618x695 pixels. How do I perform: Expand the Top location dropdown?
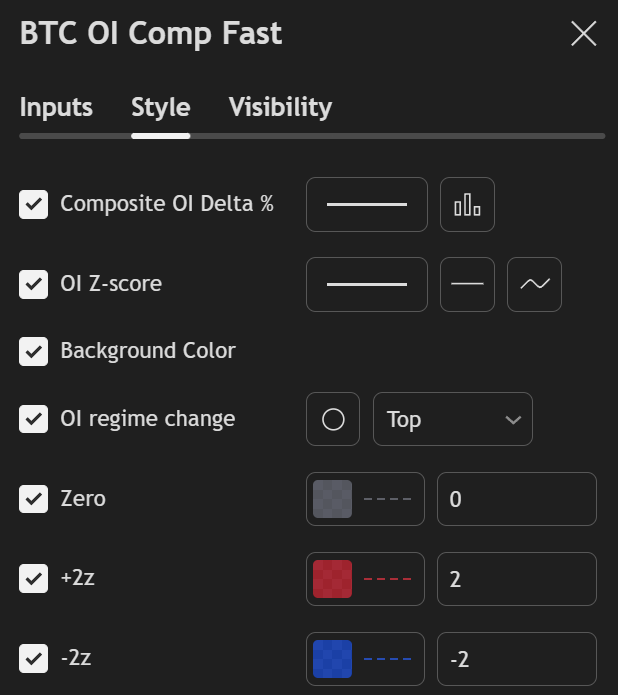tap(453, 419)
